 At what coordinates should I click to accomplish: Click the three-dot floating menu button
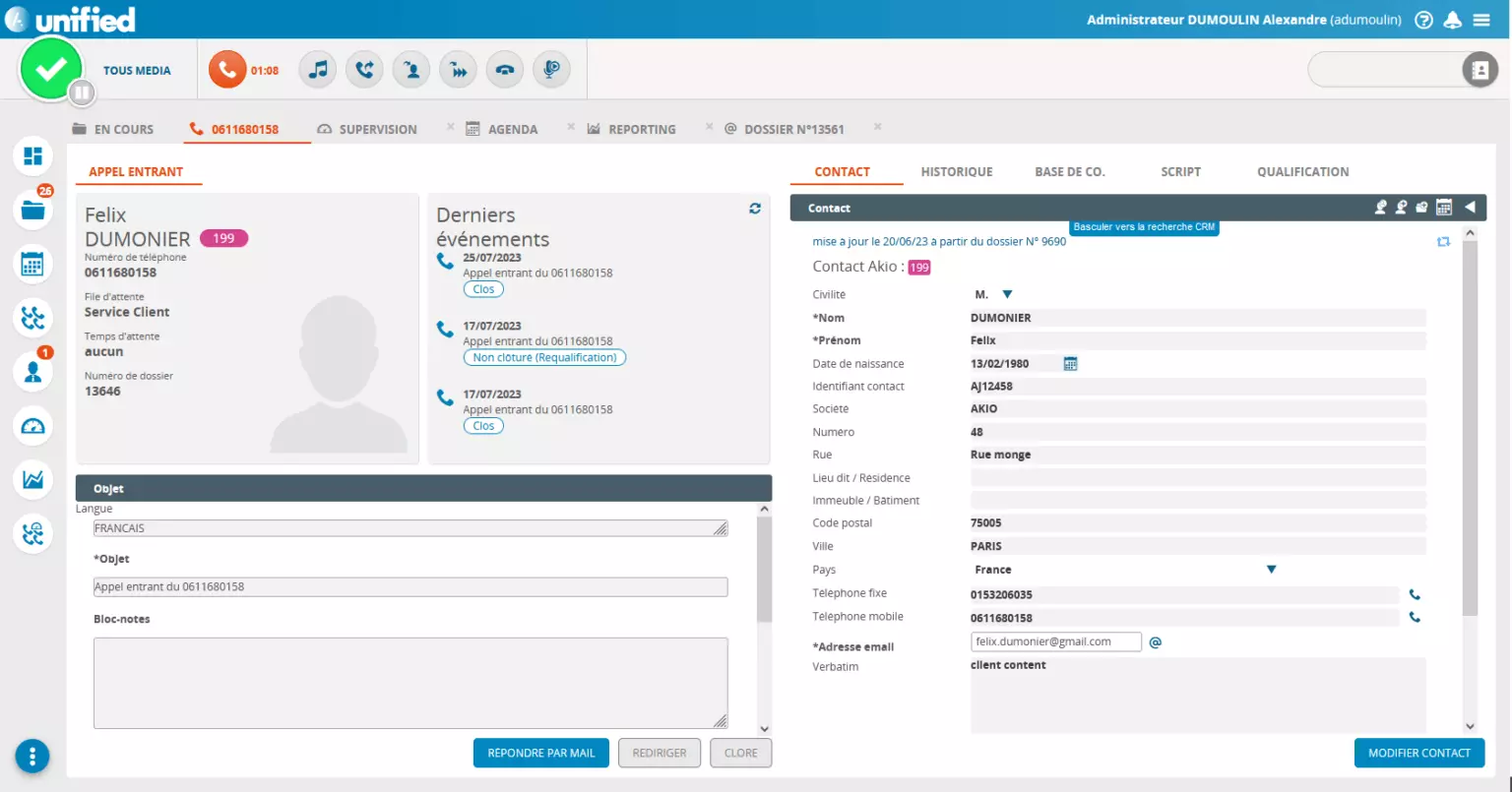click(32, 756)
